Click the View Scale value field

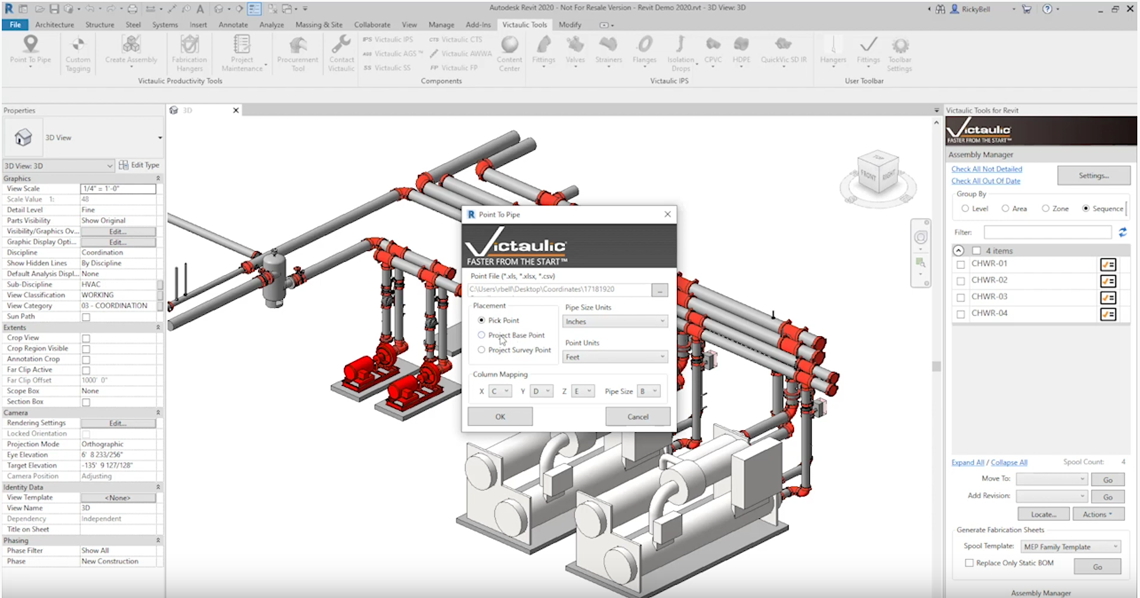[x=118, y=188]
